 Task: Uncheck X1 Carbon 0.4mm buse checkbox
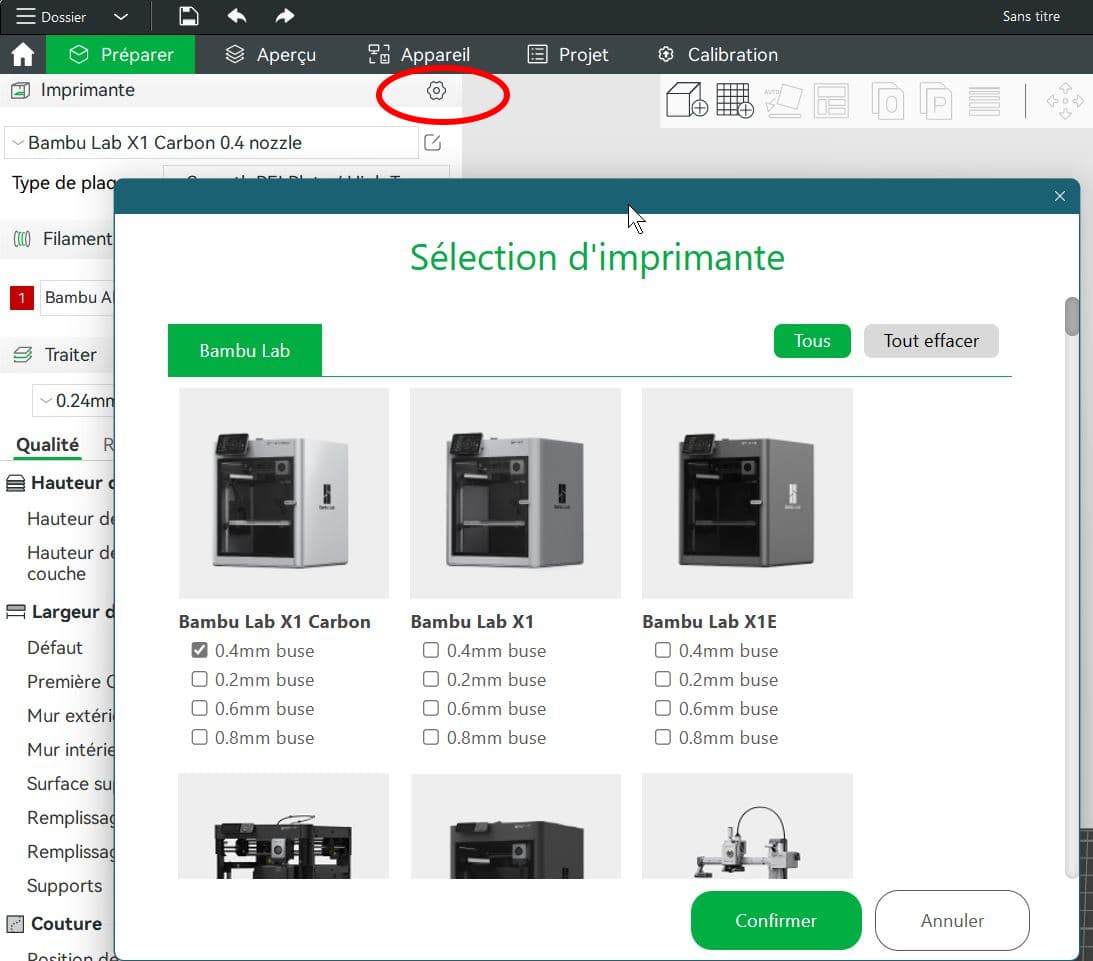coord(199,651)
